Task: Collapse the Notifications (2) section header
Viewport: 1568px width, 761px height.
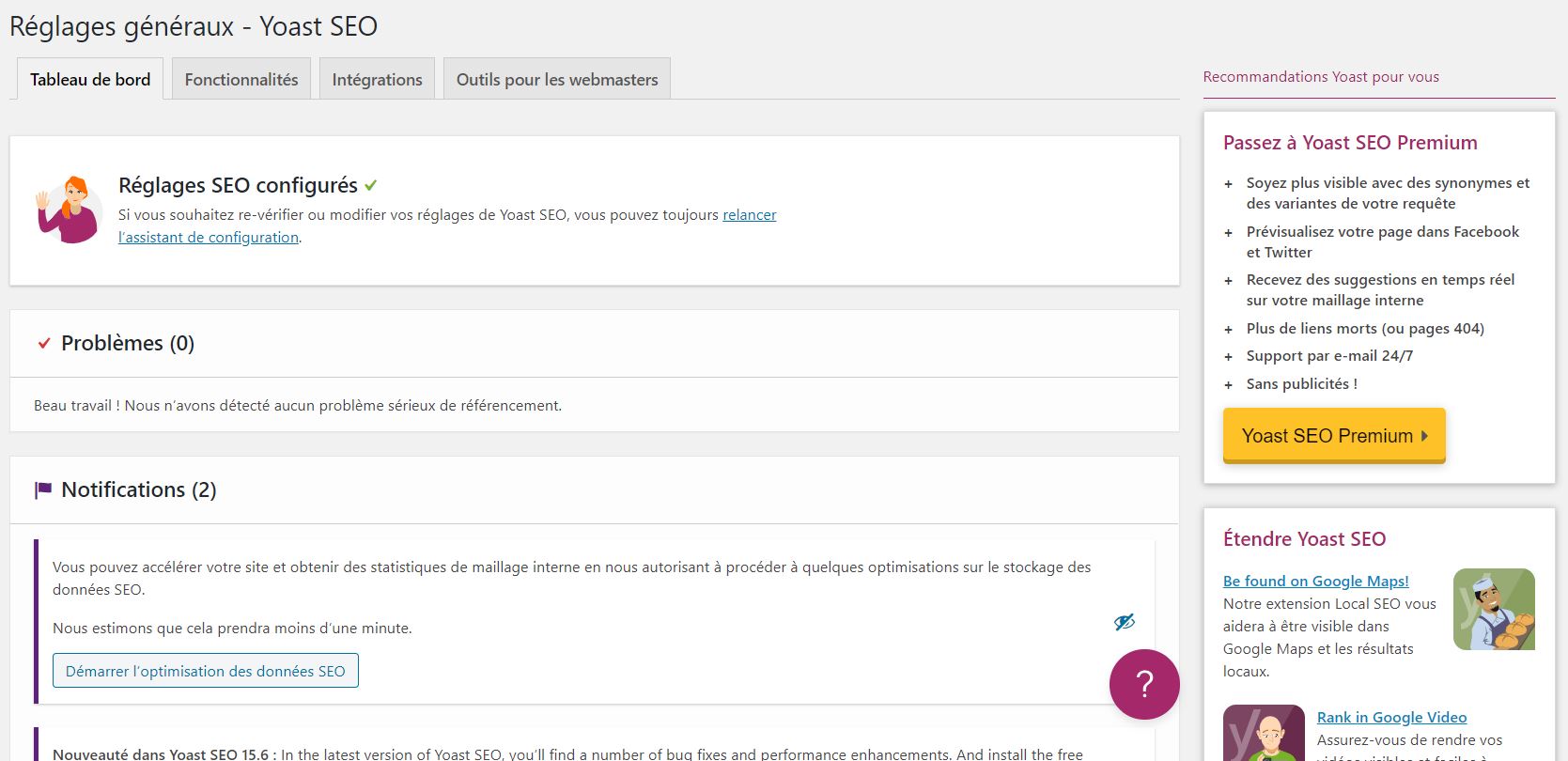Action: point(595,490)
